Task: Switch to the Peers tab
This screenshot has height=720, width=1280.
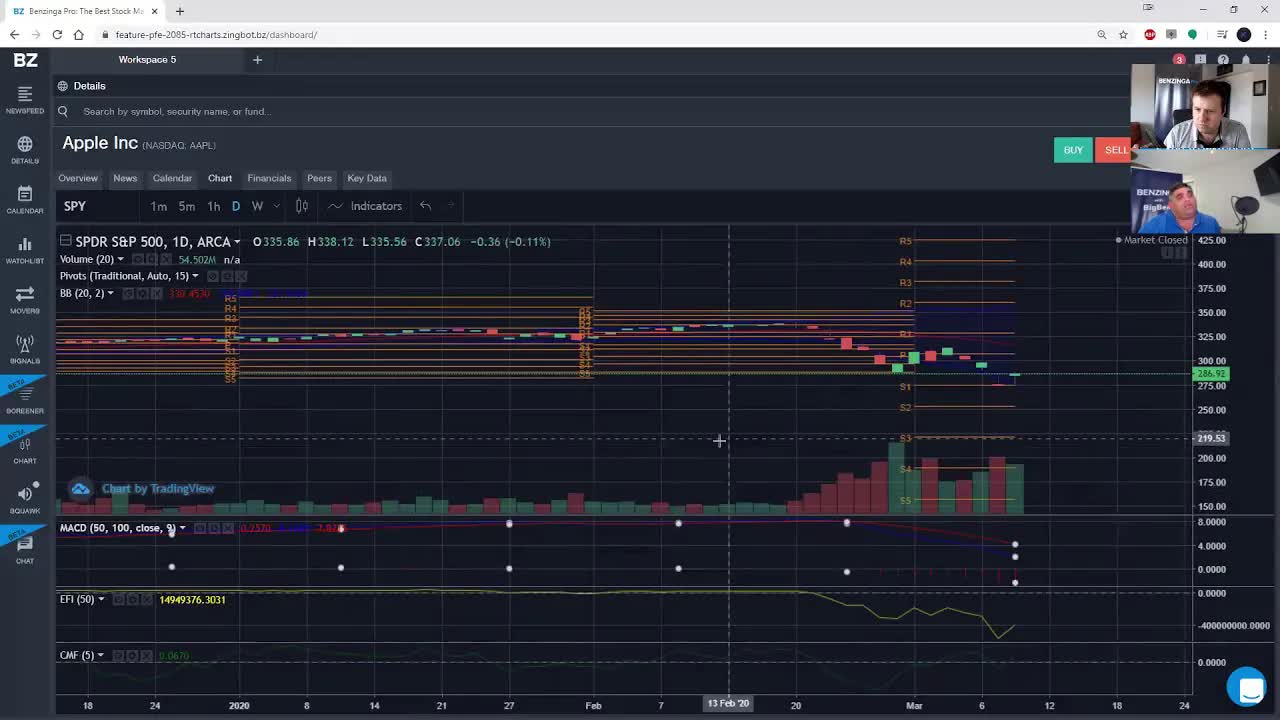Action: tap(319, 178)
